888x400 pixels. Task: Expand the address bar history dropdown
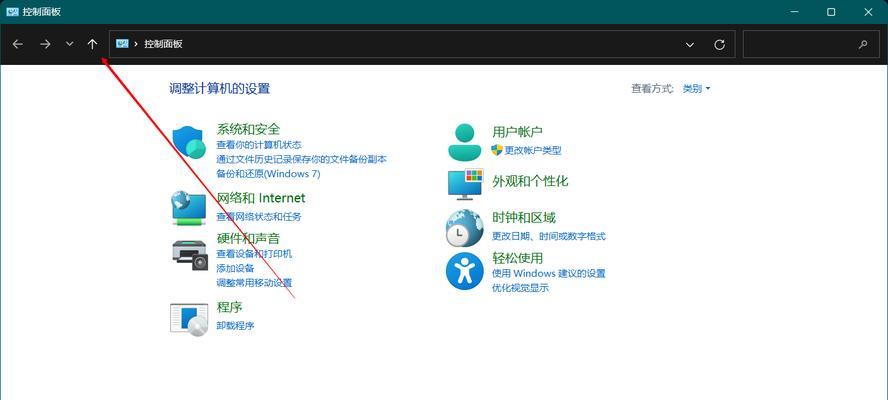[690, 45]
